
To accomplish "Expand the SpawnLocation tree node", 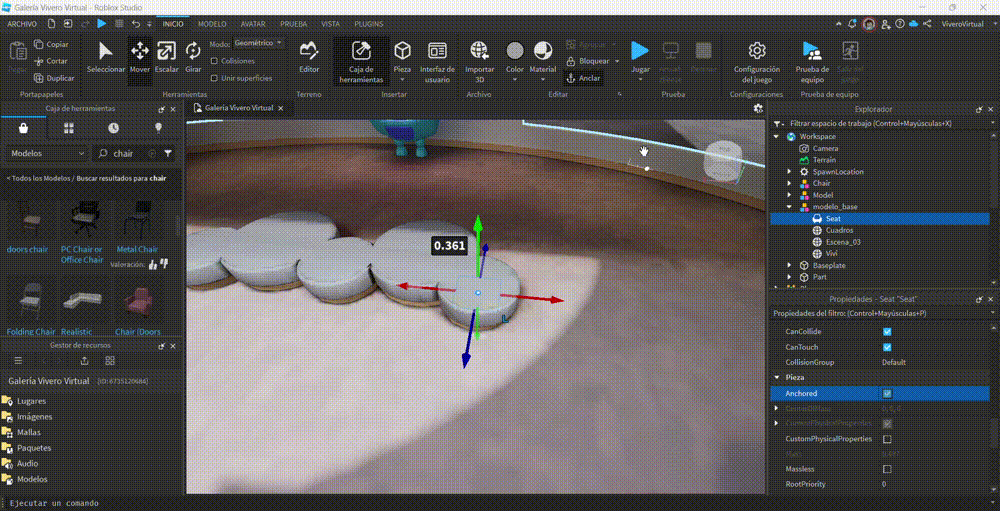I will coord(789,172).
